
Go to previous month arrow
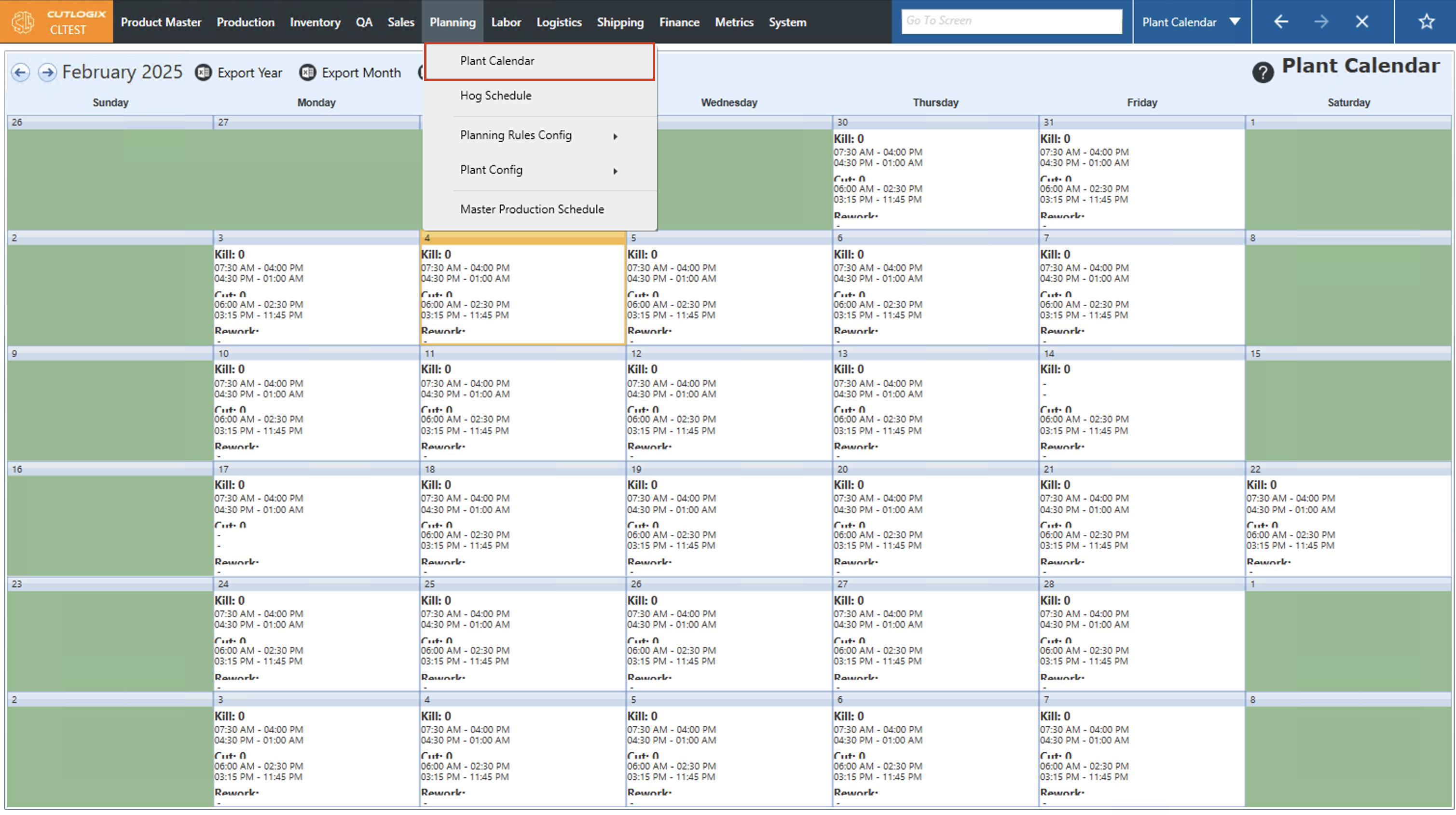pyautogui.click(x=20, y=72)
